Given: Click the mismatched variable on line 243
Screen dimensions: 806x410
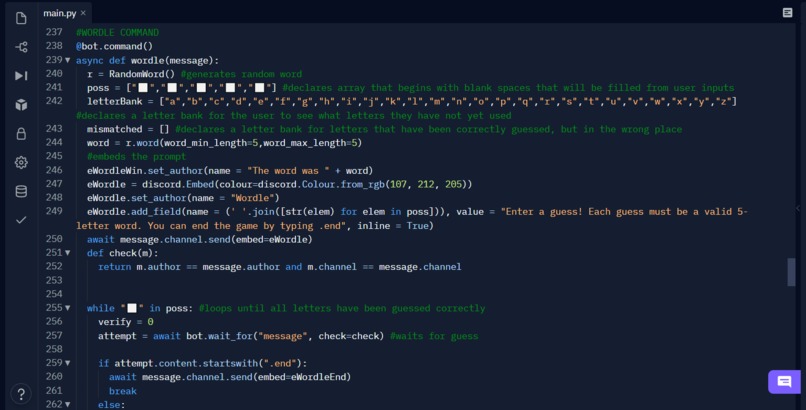Looking at the screenshot, I should pos(114,129).
